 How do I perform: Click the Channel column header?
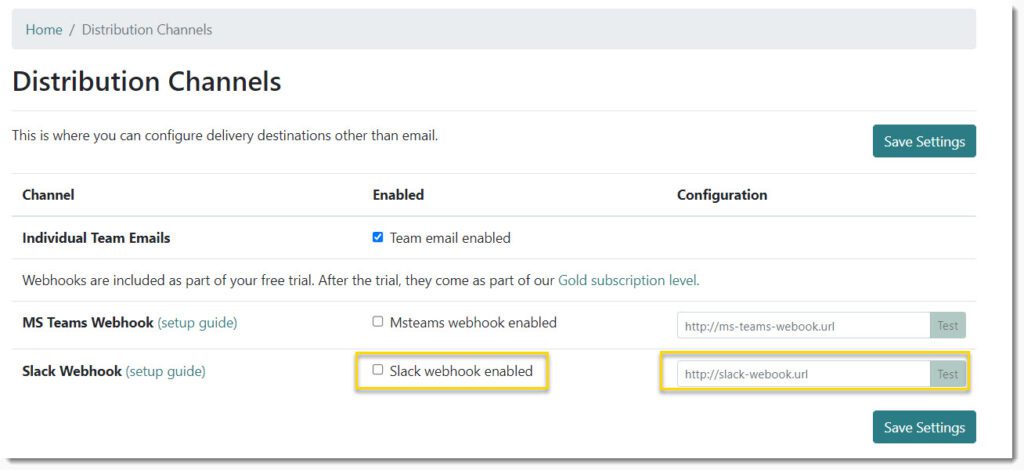click(48, 195)
